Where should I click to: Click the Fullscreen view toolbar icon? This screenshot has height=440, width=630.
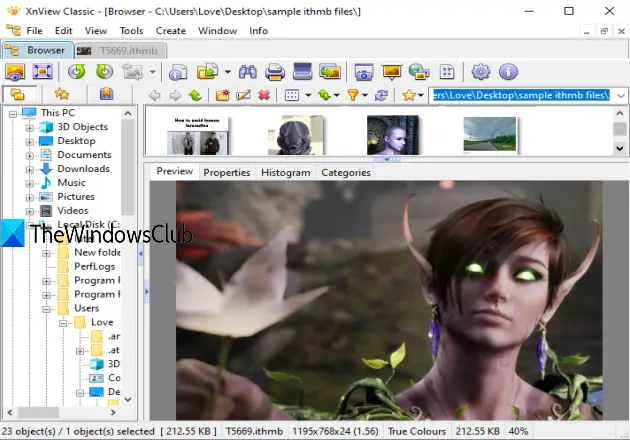coord(42,72)
